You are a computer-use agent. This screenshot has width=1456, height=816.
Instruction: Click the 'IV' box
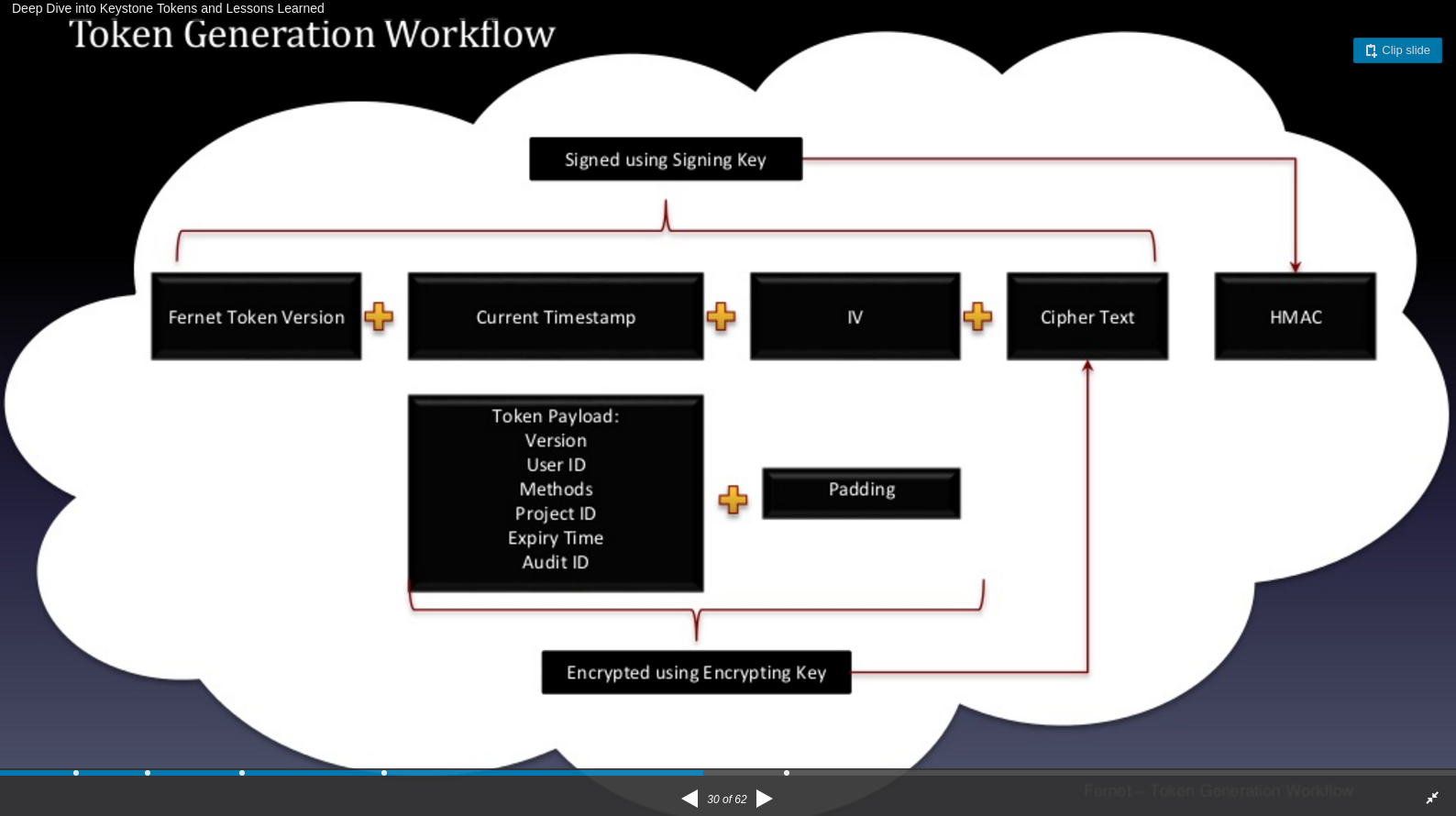(855, 316)
